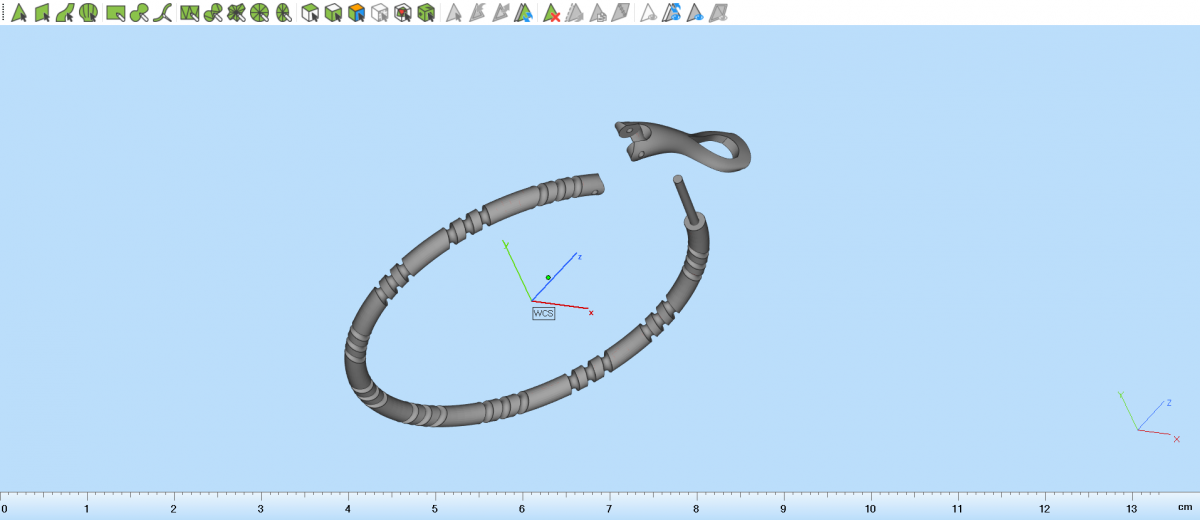
Task: Pick the green curved-surface selection tool
Action: click(66, 13)
